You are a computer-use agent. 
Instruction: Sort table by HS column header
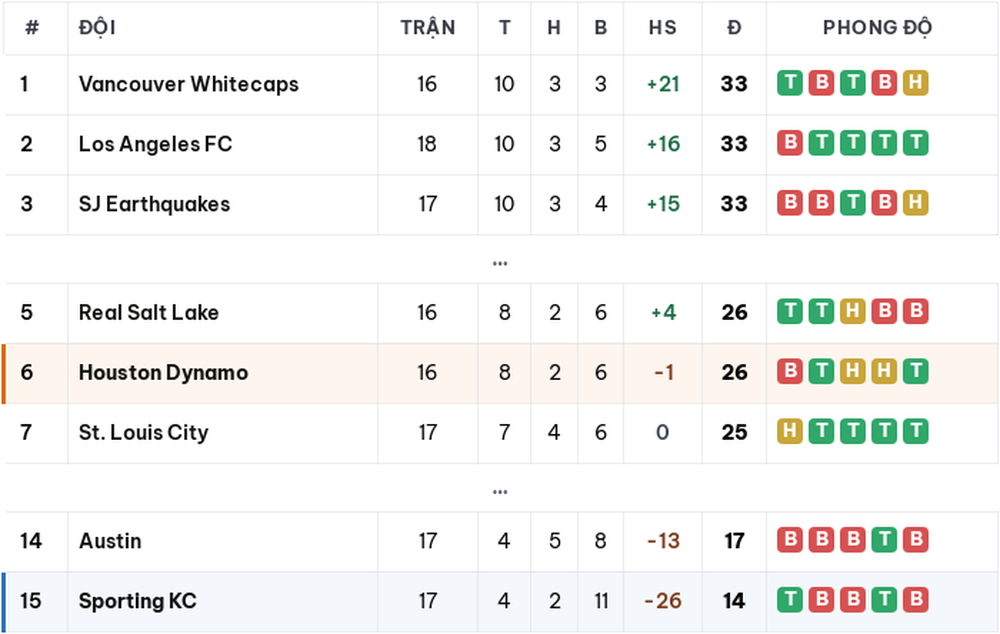663,27
